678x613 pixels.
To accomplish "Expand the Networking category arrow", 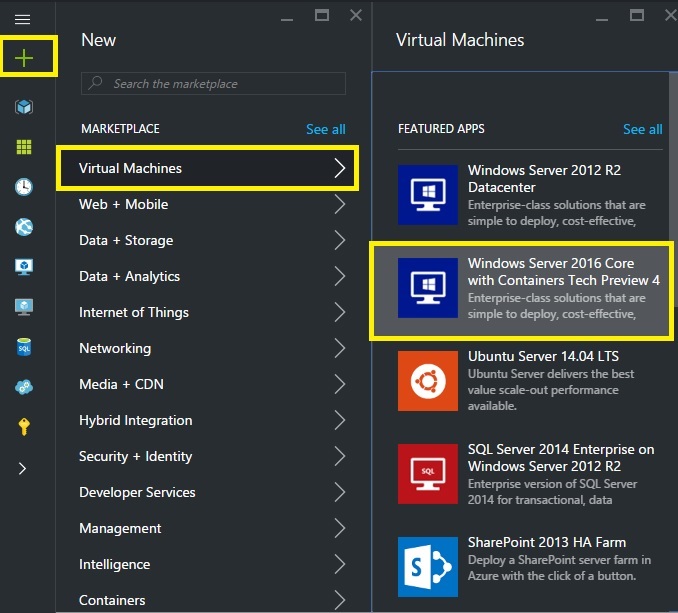I will click(339, 349).
